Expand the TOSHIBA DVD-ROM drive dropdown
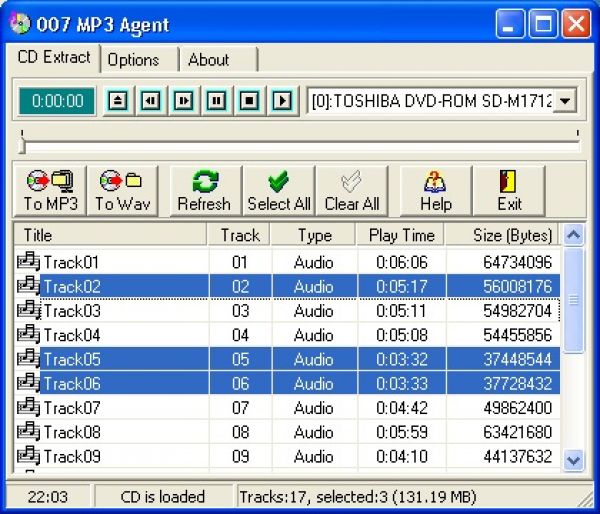 tap(565, 100)
